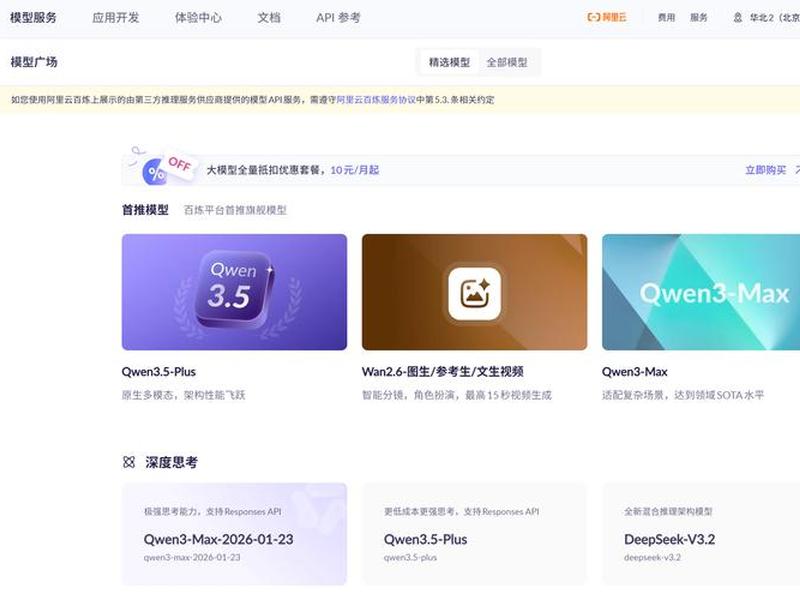800x600 pixels.
Task: Open the Qwen3-Max teal banner thumbnail
Action: pos(701,292)
